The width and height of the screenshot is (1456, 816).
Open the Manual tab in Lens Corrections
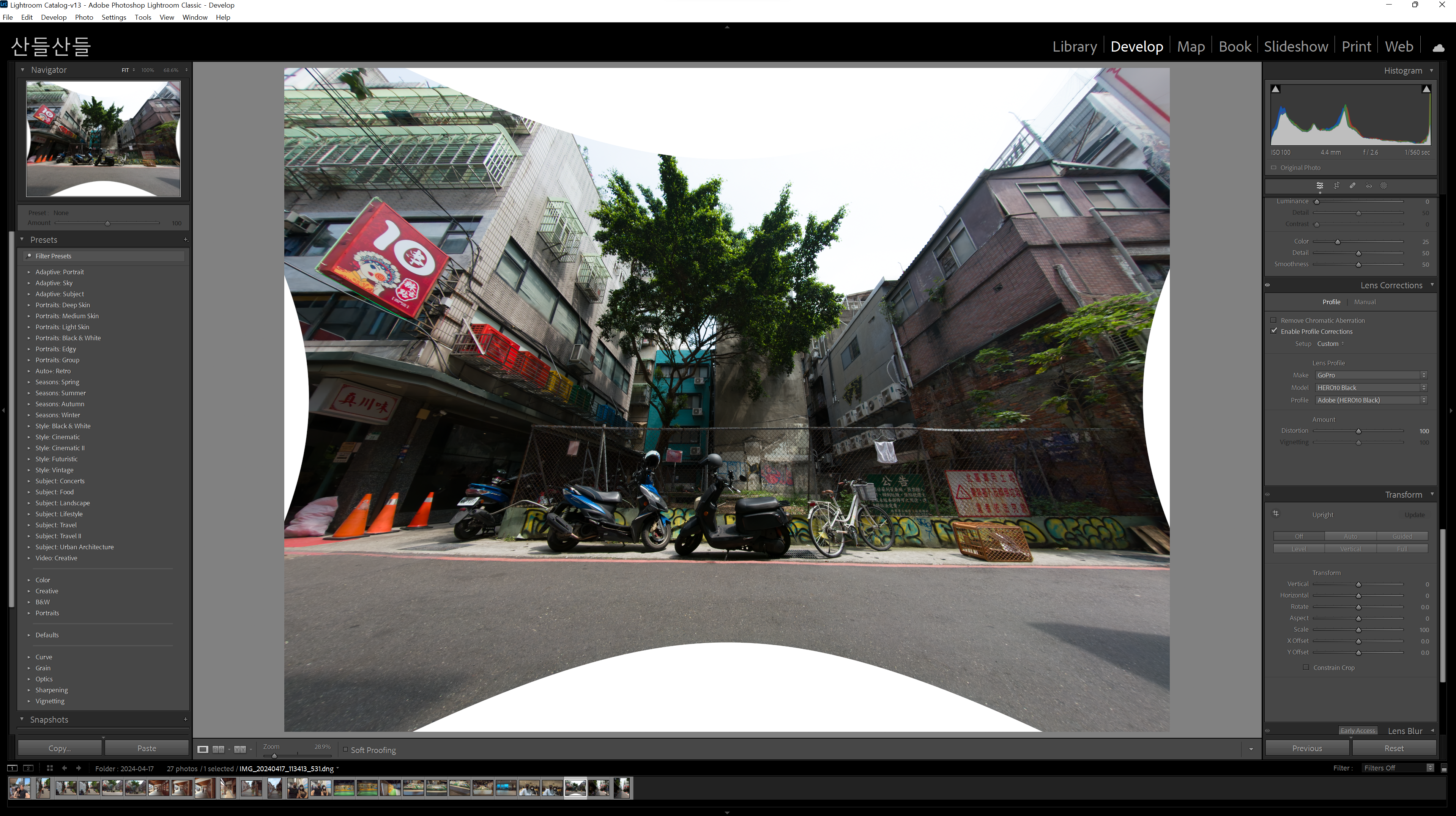pos(1365,302)
